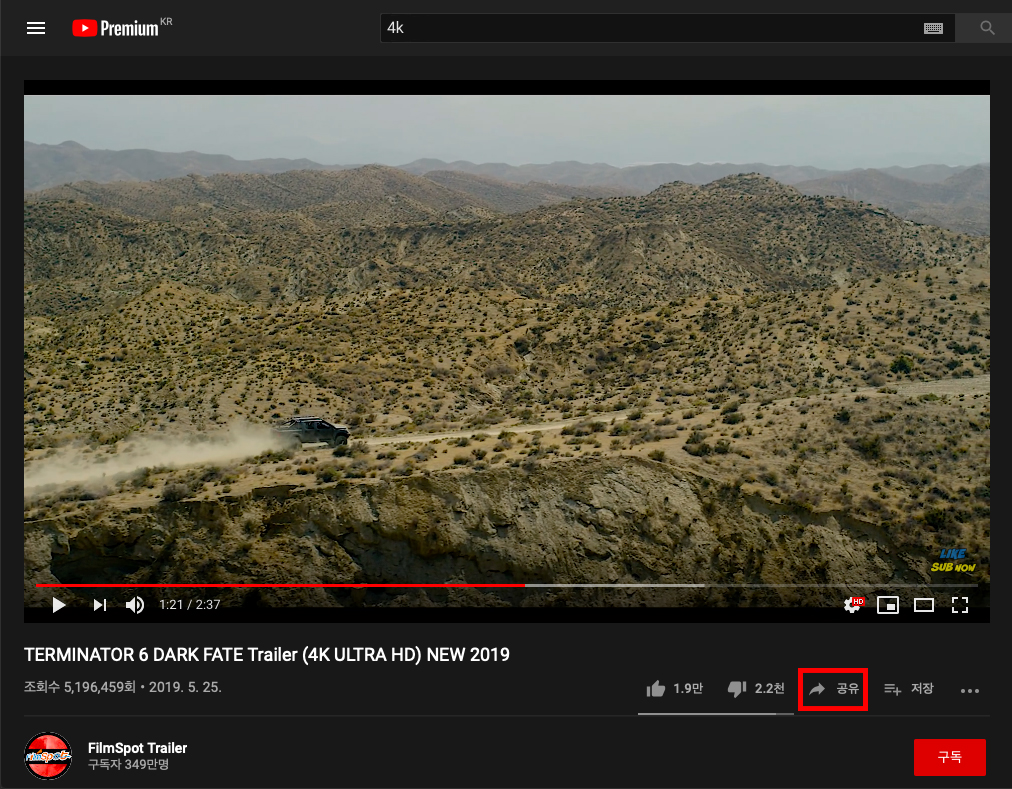Image resolution: width=1012 pixels, height=789 pixels.
Task: Open the hamburger guide menu
Action: (36, 28)
